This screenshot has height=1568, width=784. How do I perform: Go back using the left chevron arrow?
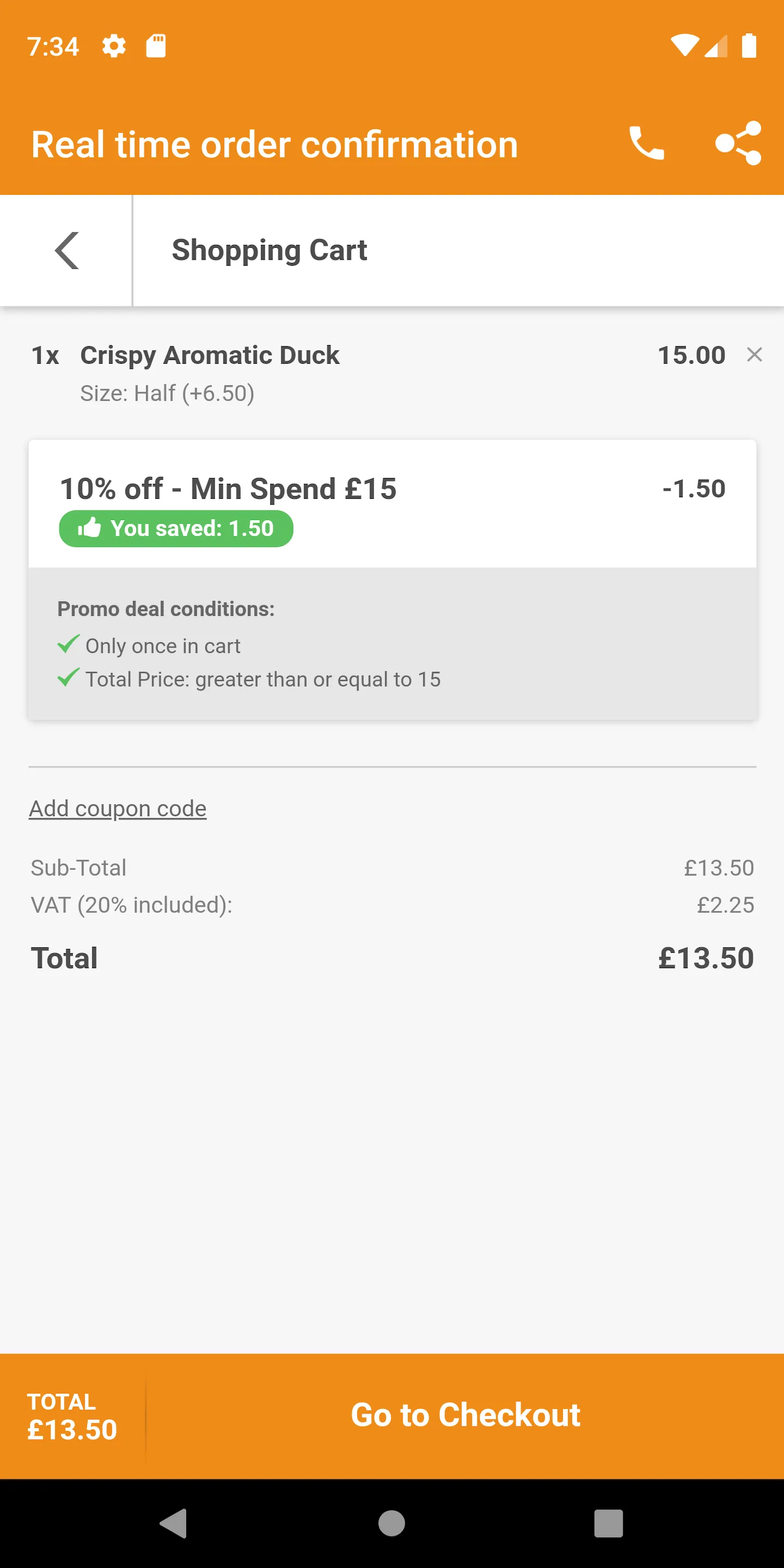[66, 250]
